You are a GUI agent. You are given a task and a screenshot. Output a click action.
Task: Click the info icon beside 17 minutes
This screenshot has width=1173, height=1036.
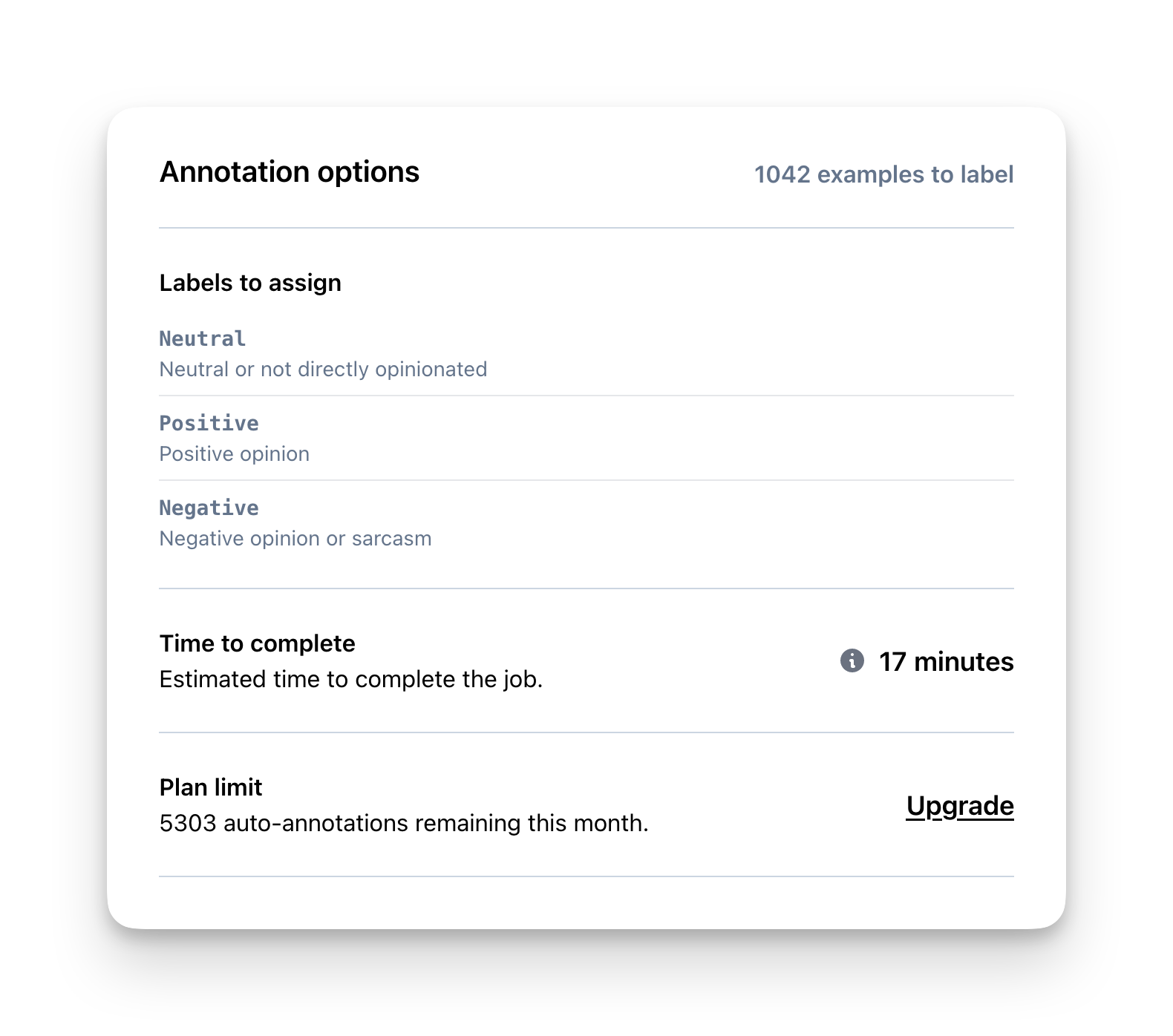[x=852, y=660]
